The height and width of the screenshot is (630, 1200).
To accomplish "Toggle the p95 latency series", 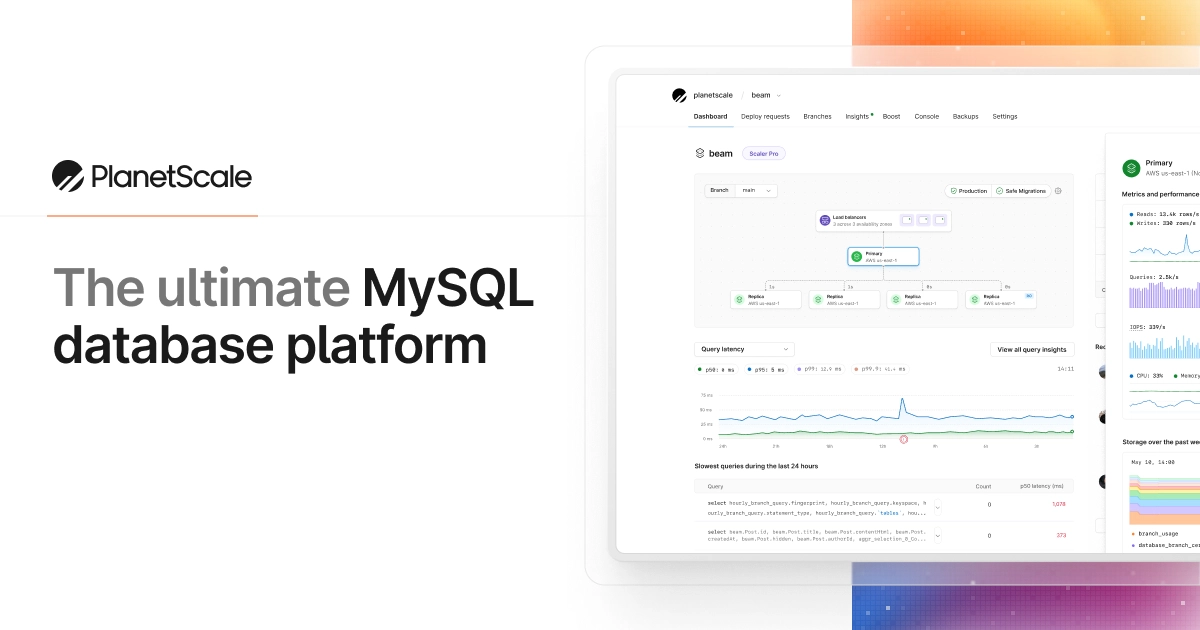I will point(765,369).
